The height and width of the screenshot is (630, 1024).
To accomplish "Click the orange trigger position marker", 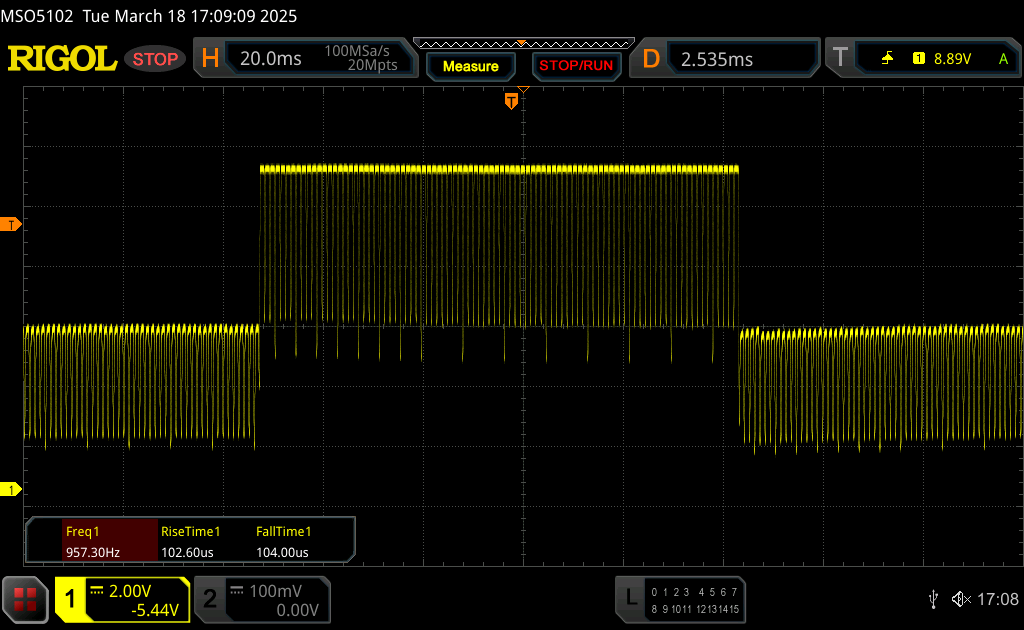I will click(x=511, y=101).
